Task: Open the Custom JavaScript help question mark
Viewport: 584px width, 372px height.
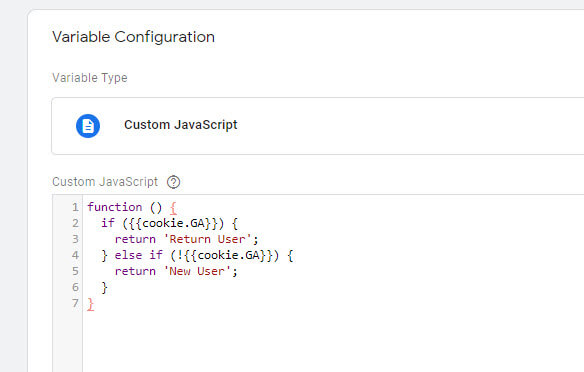Action: pyautogui.click(x=173, y=182)
